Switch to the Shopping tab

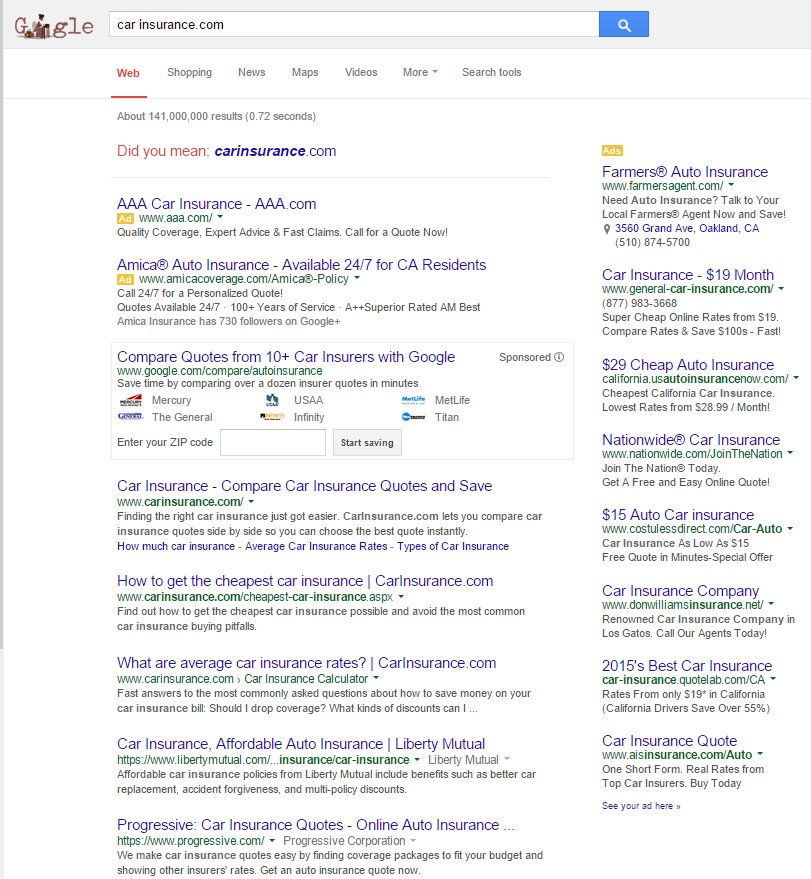[x=189, y=72]
